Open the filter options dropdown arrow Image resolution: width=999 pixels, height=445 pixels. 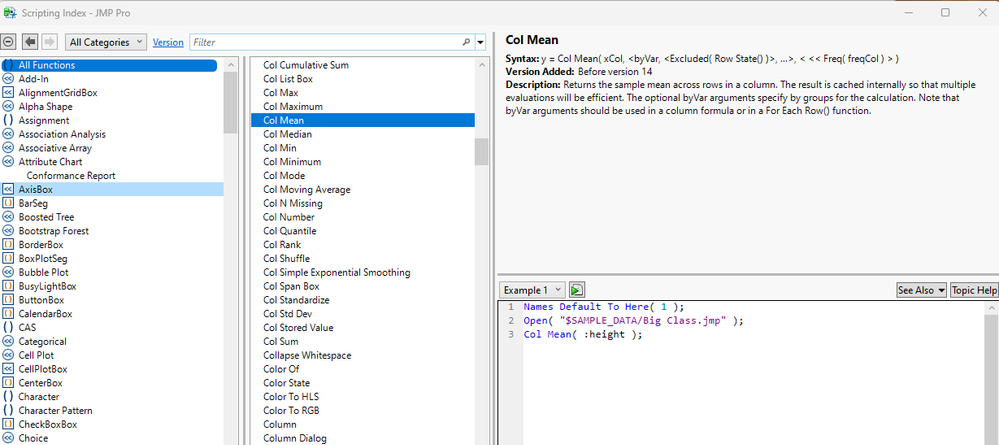[x=480, y=42]
